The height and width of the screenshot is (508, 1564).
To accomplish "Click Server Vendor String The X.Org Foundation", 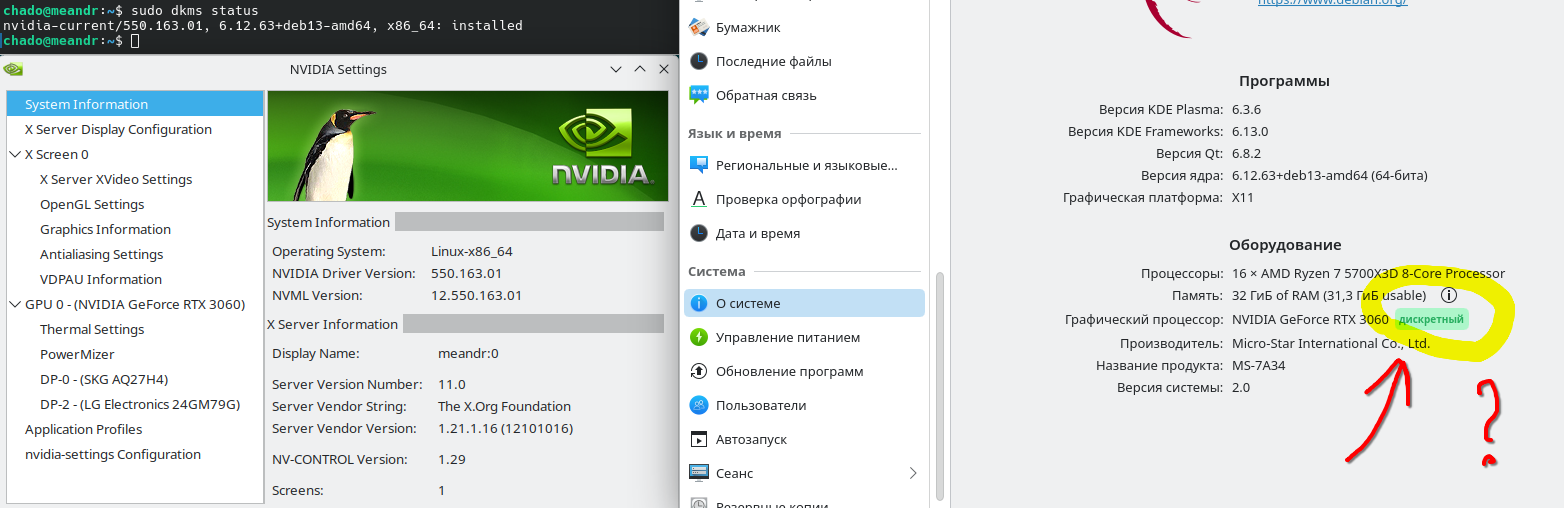I will tap(504, 406).
